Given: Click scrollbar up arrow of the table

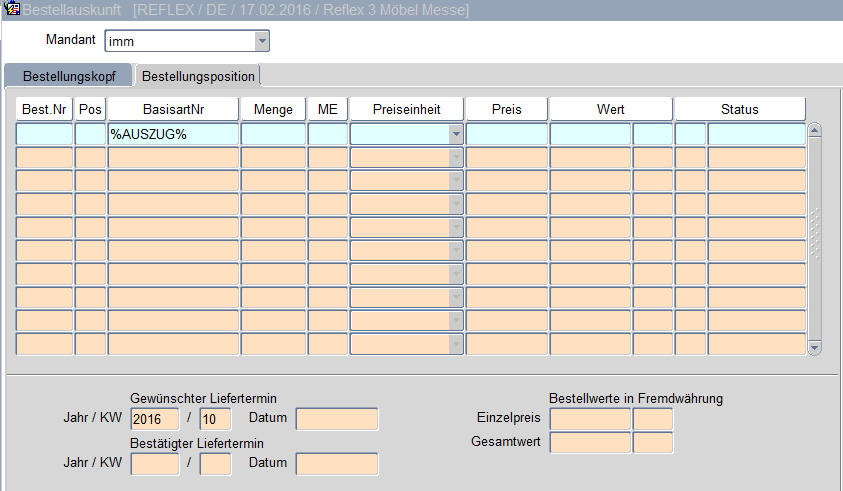Looking at the screenshot, I should click(814, 130).
